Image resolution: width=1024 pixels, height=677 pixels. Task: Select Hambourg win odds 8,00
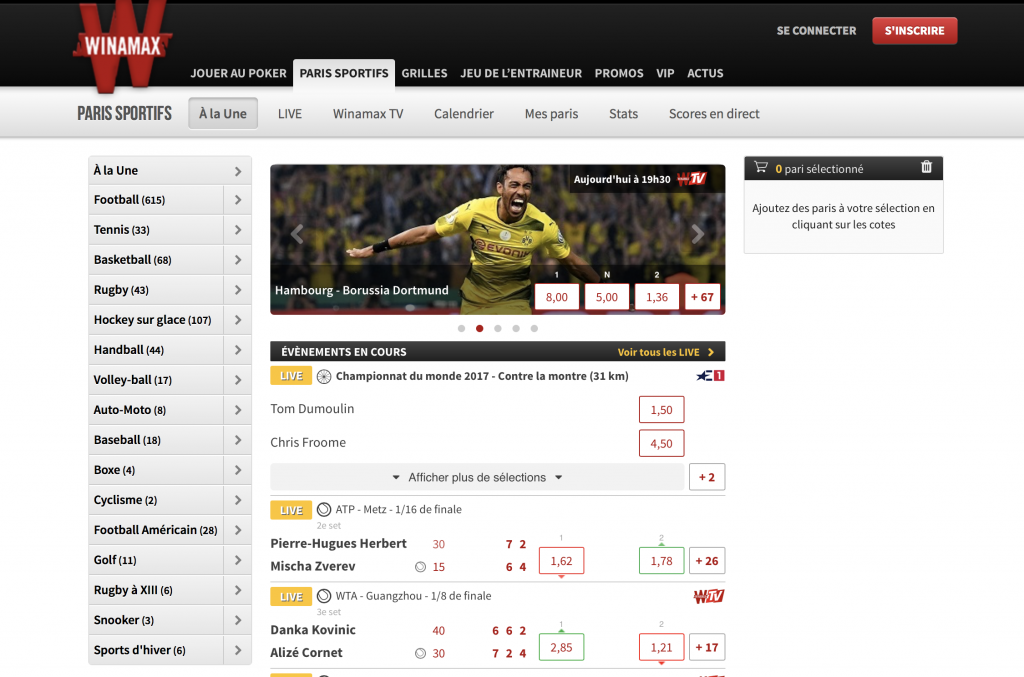[556, 297]
